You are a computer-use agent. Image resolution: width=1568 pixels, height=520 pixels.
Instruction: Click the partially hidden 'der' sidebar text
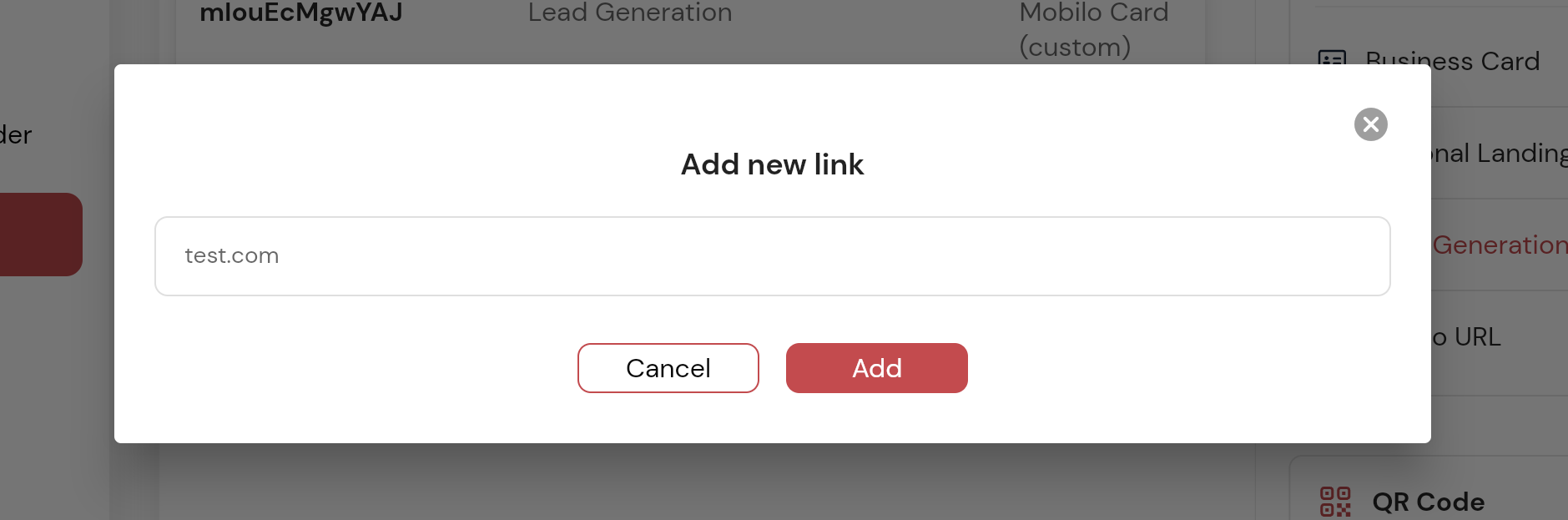click(x=16, y=134)
